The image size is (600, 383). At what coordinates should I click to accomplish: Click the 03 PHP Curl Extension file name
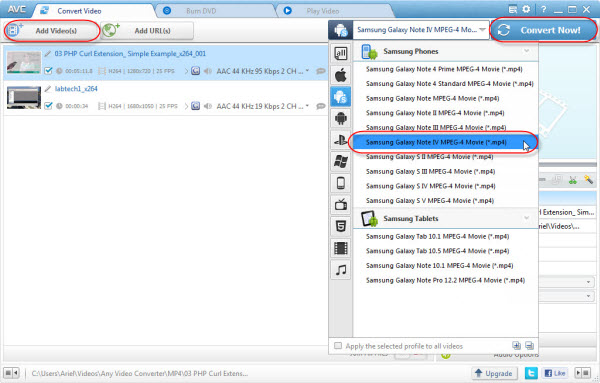[x=130, y=54]
